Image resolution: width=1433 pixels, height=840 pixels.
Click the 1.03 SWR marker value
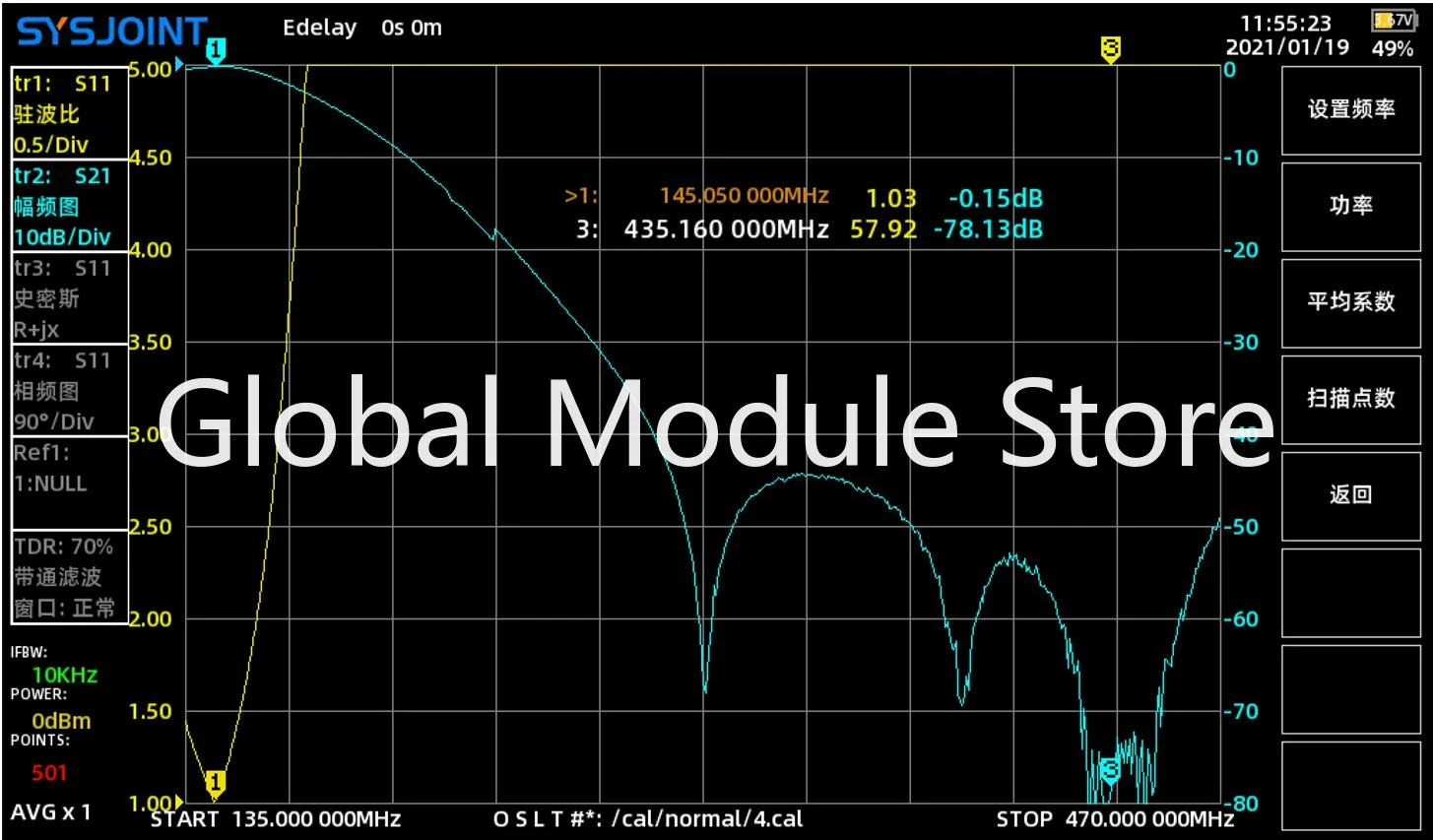[891, 198]
